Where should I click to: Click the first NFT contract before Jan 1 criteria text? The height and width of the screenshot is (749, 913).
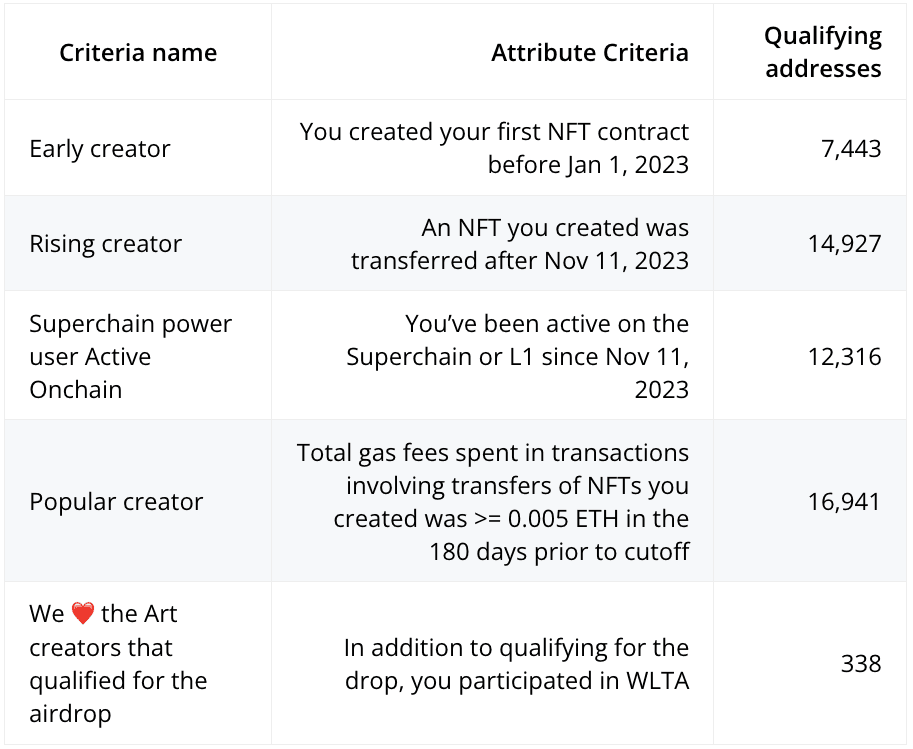tap(494, 148)
